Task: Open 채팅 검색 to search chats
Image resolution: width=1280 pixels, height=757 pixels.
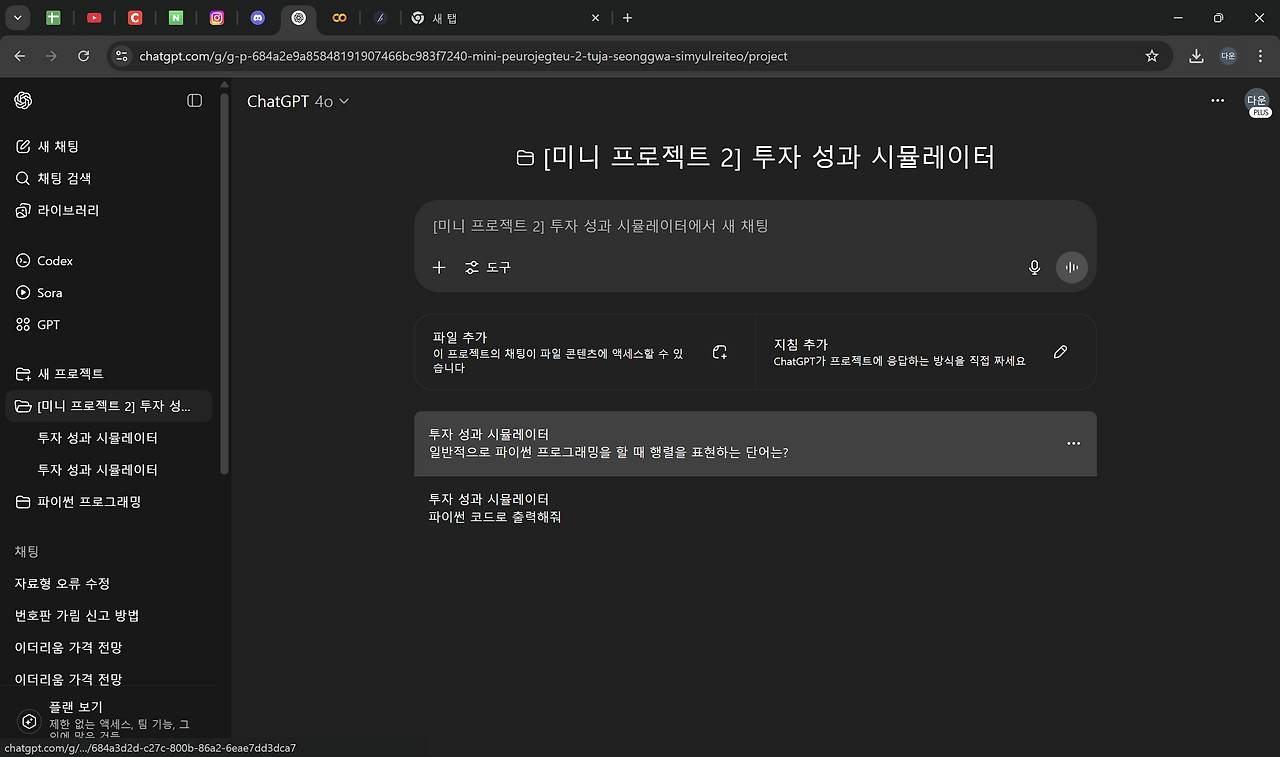Action: pyautogui.click(x=109, y=178)
